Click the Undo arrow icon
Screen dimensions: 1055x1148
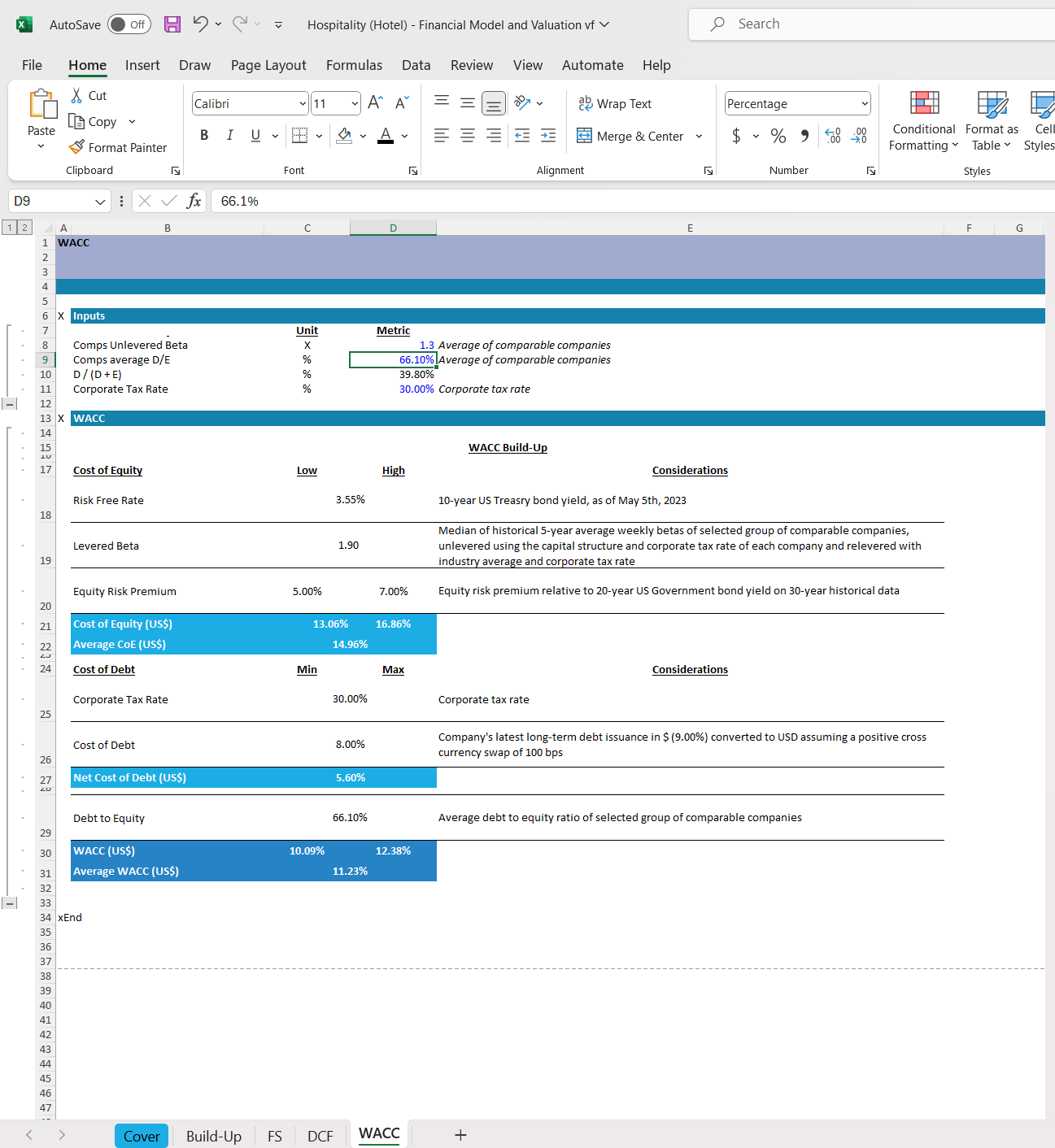pos(200,24)
